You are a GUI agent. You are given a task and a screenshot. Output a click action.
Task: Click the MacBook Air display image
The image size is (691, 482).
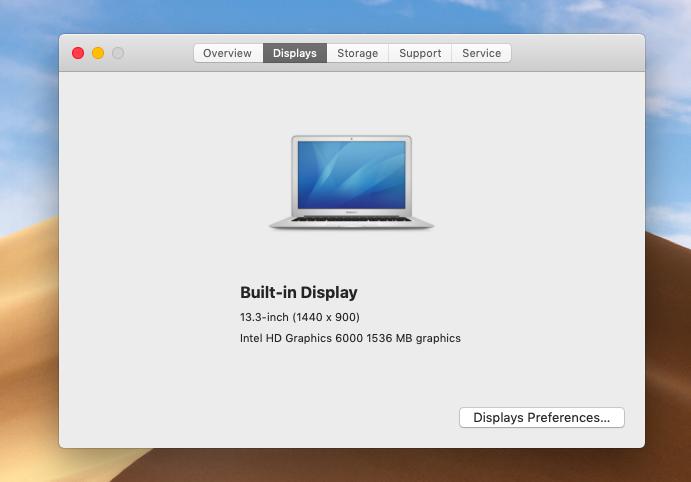pyautogui.click(x=351, y=182)
